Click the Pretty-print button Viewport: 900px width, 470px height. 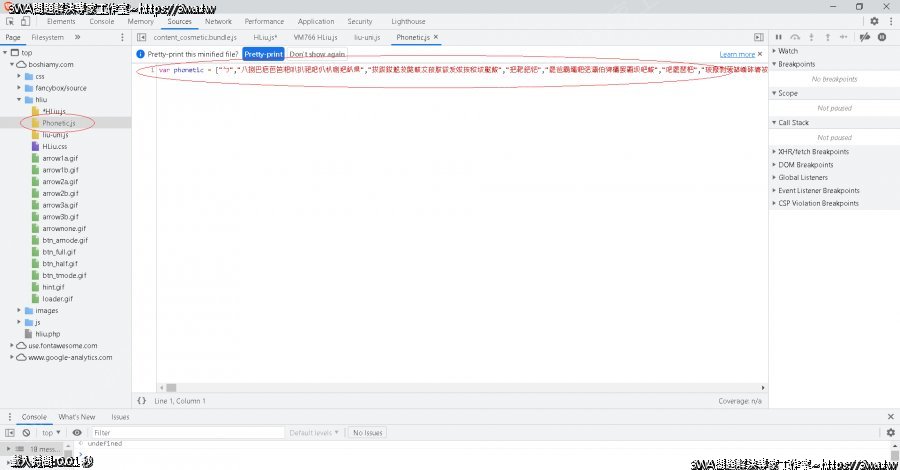pyautogui.click(x=263, y=54)
